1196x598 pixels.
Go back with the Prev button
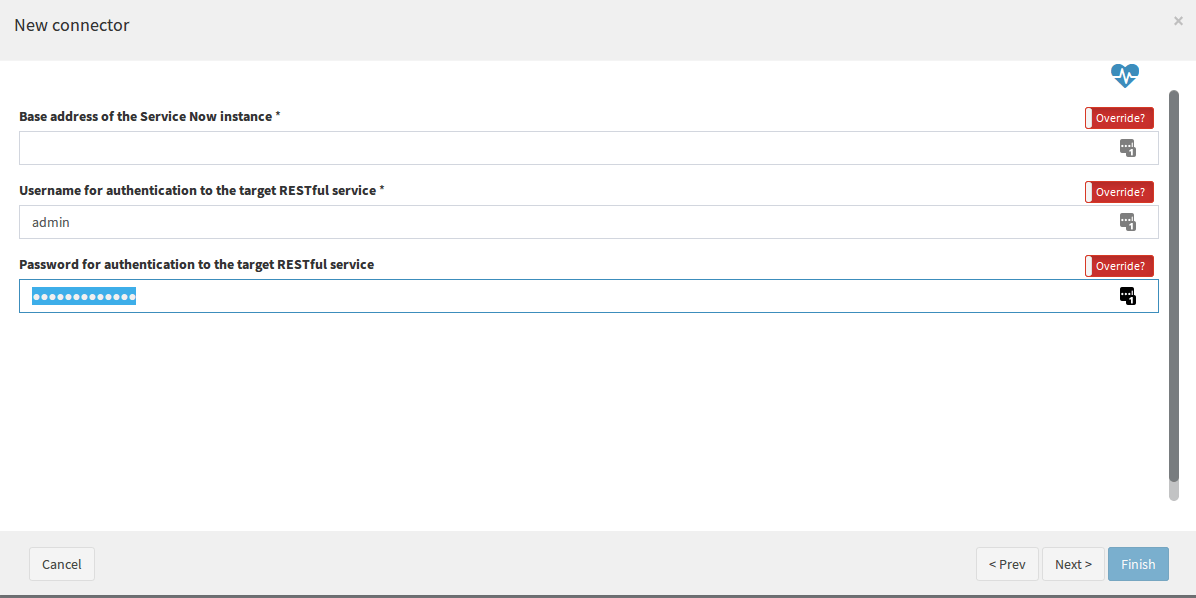tap(1007, 564)
